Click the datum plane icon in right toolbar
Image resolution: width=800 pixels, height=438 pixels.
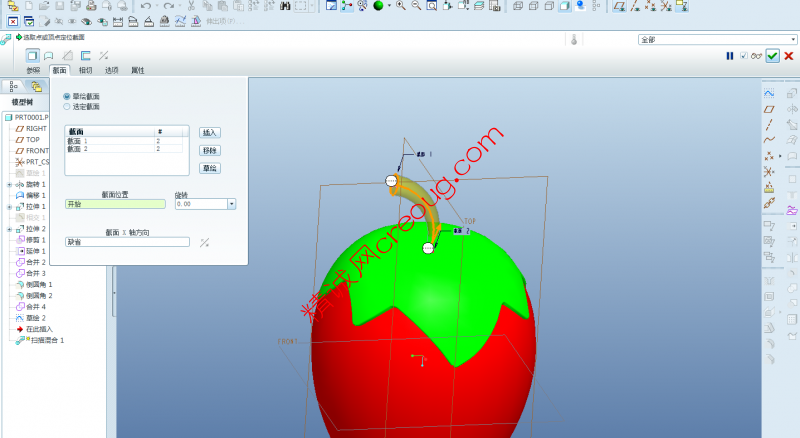click(769, 109)
